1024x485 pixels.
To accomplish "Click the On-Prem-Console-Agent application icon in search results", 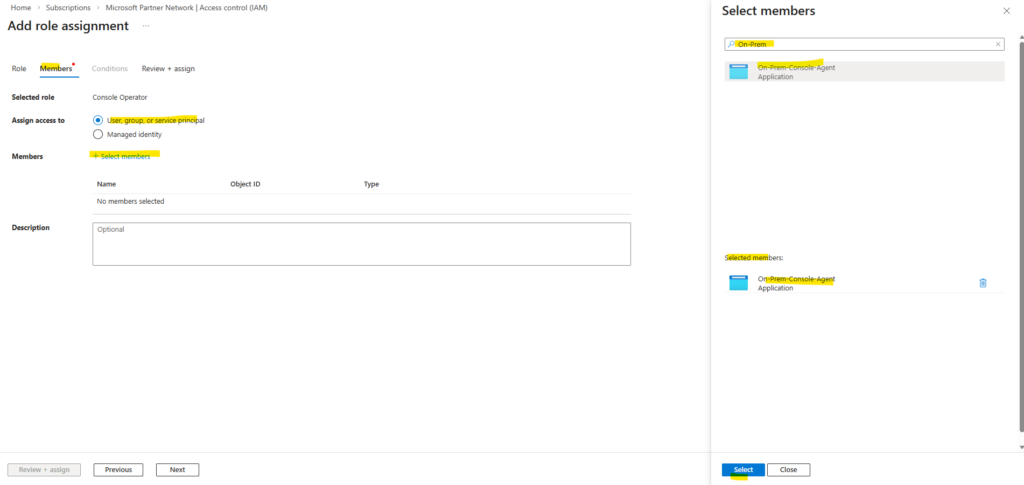I will coord(739,72).
